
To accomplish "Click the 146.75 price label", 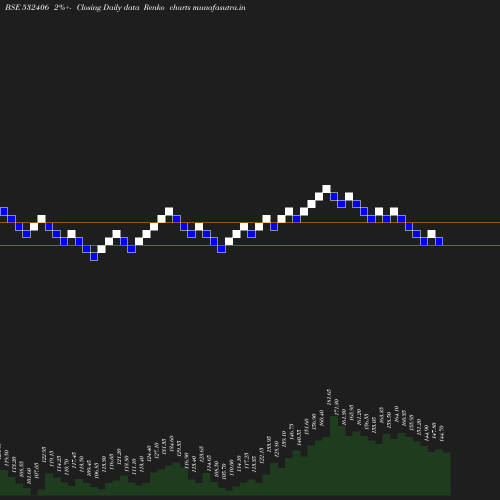I will 291,432.
